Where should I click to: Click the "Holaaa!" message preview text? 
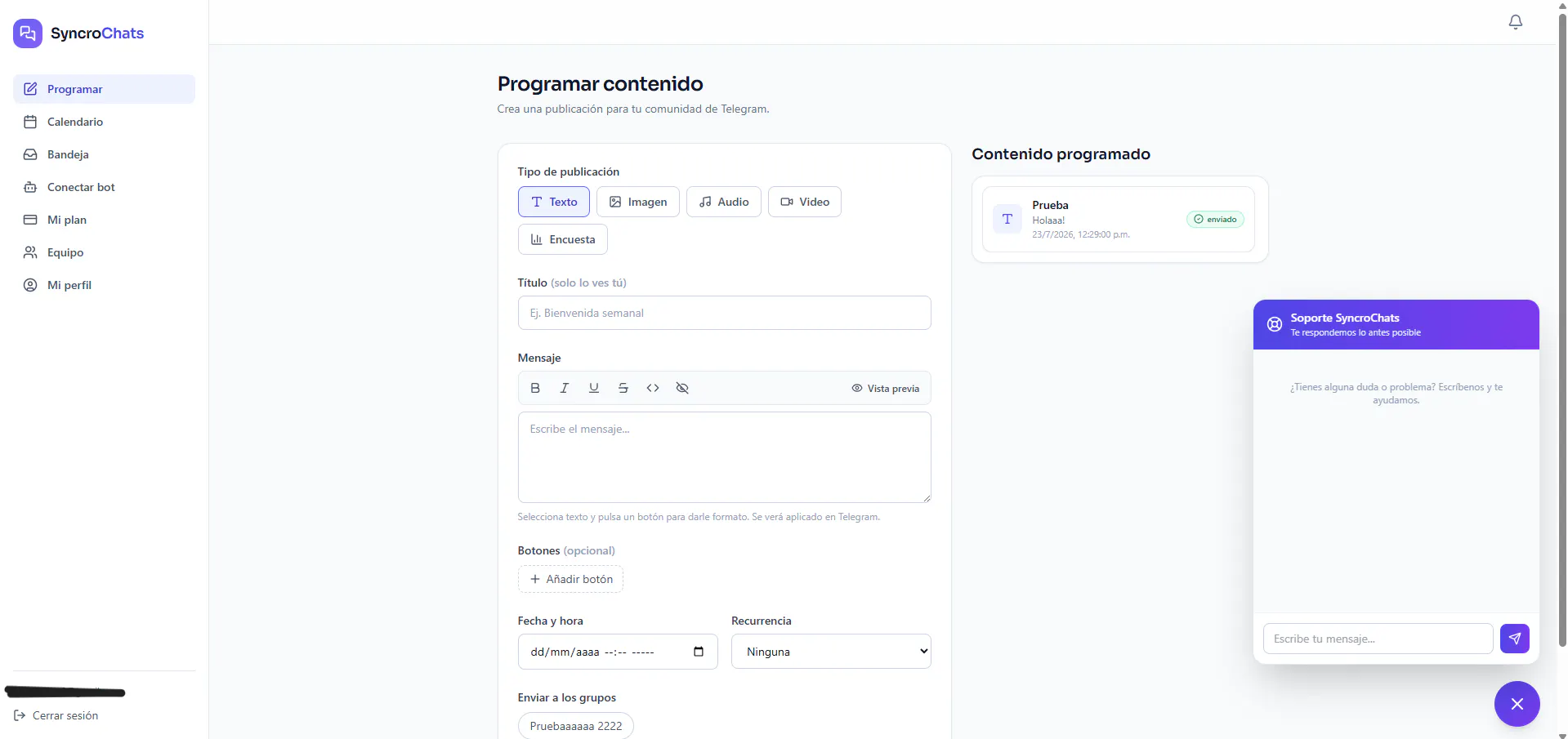1048,220
